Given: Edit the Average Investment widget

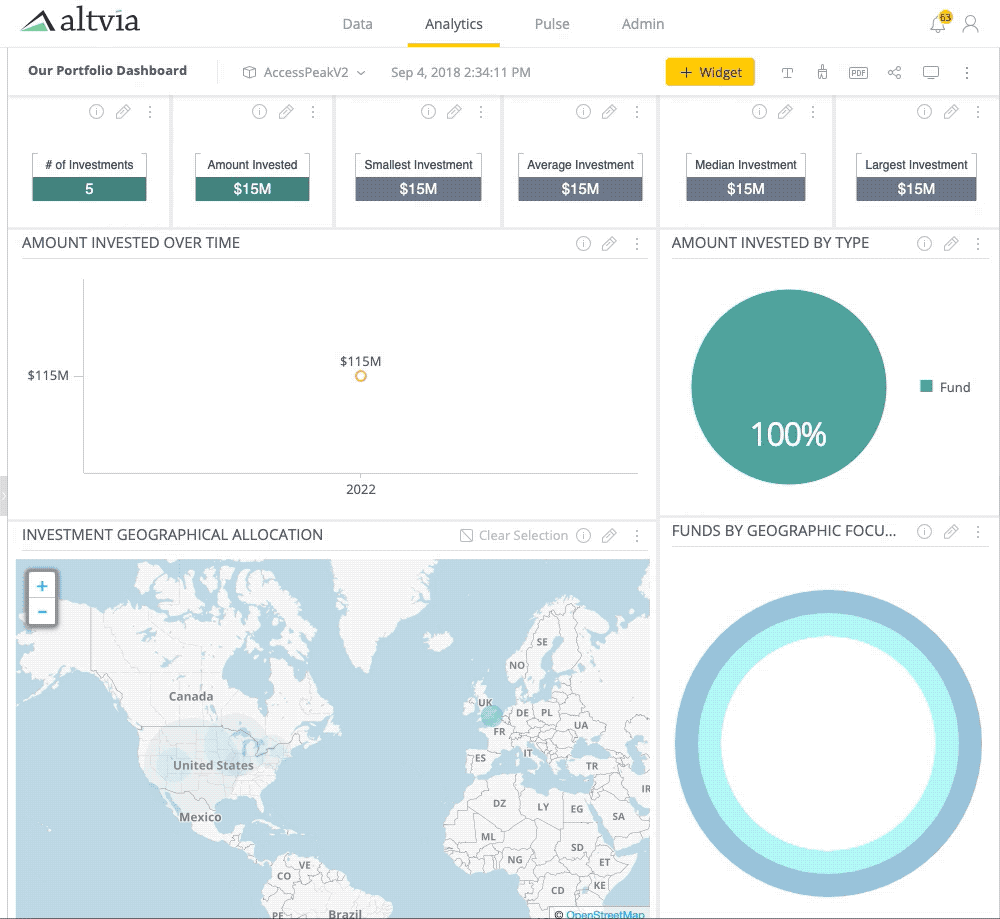Looking at the screenshot, I should pos(610,112).
